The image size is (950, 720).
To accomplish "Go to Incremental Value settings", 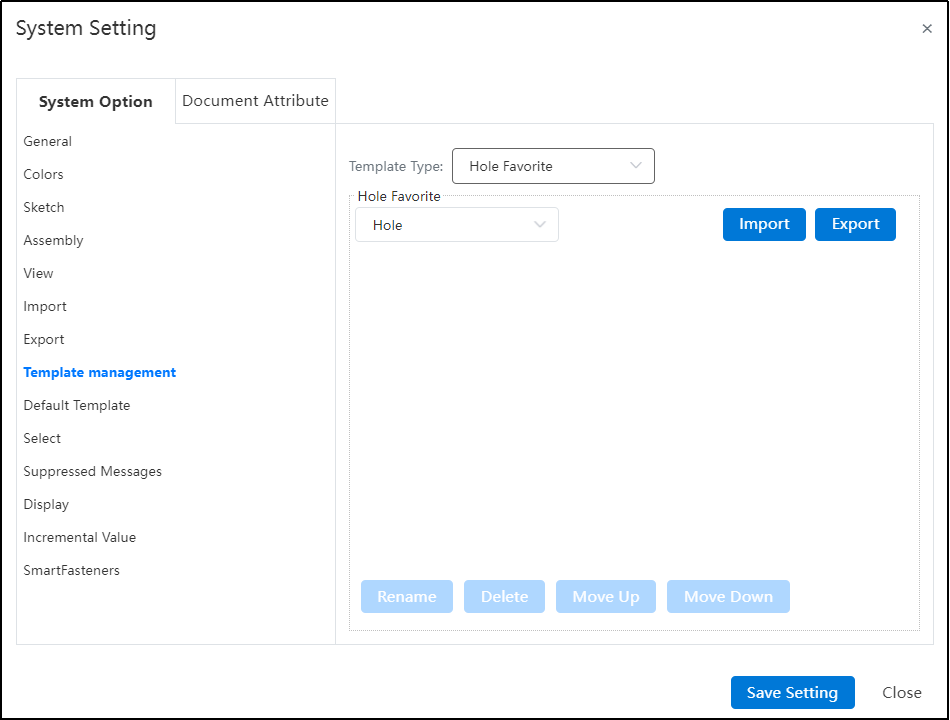I will pos(79,538).
